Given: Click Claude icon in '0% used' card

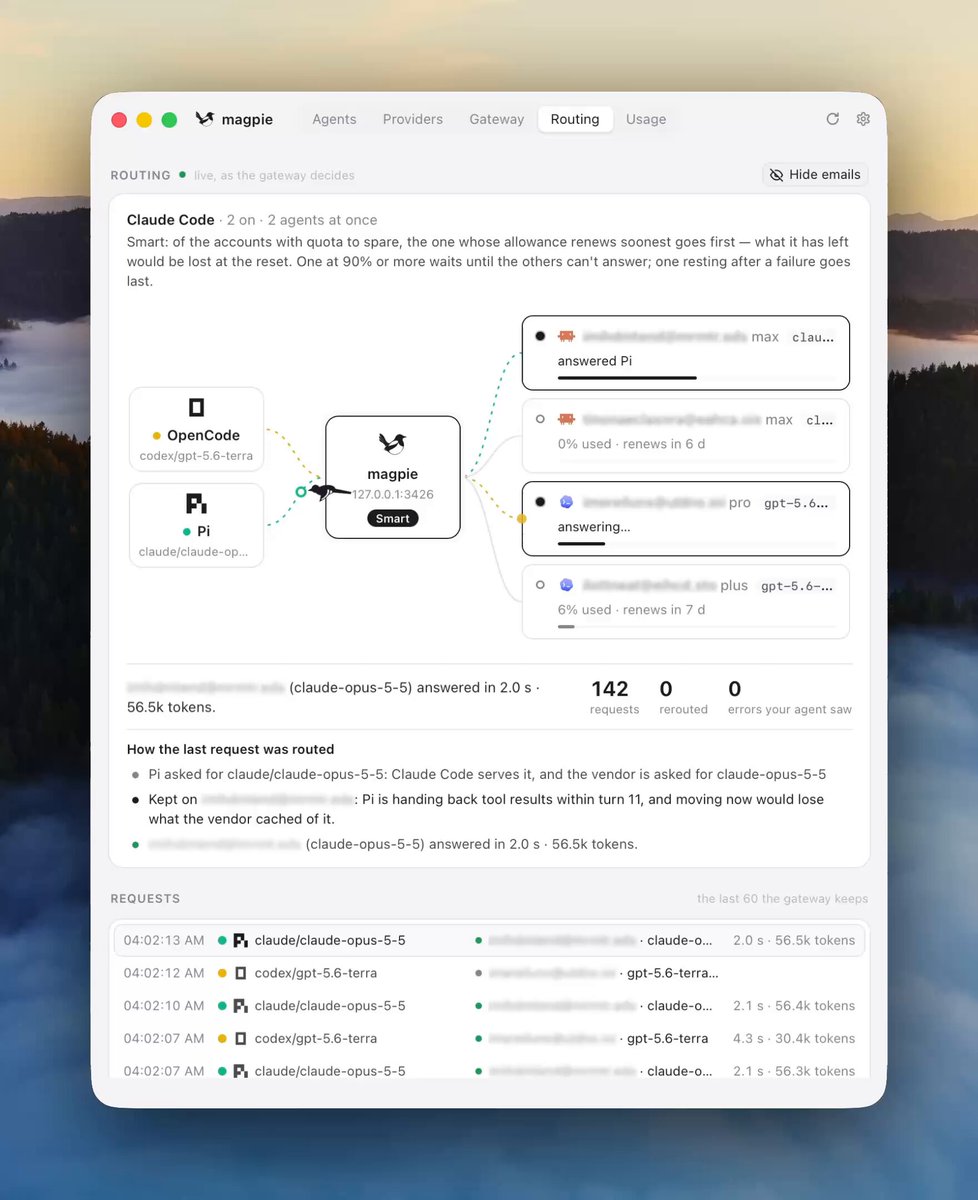Looking at the screenshot, I should pos(567,420).
